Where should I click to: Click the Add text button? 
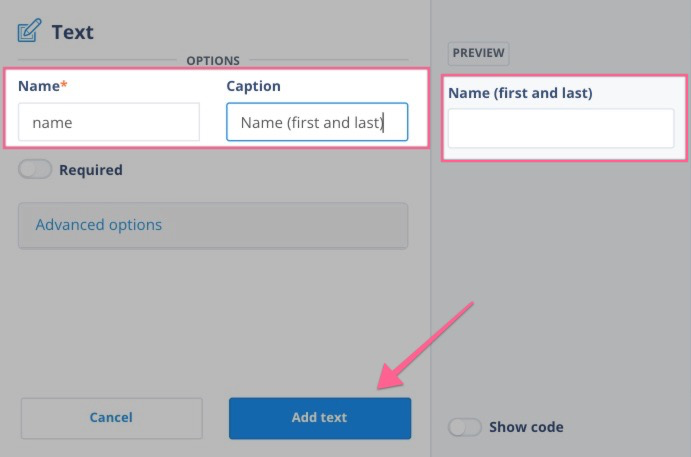click(320, 418)
